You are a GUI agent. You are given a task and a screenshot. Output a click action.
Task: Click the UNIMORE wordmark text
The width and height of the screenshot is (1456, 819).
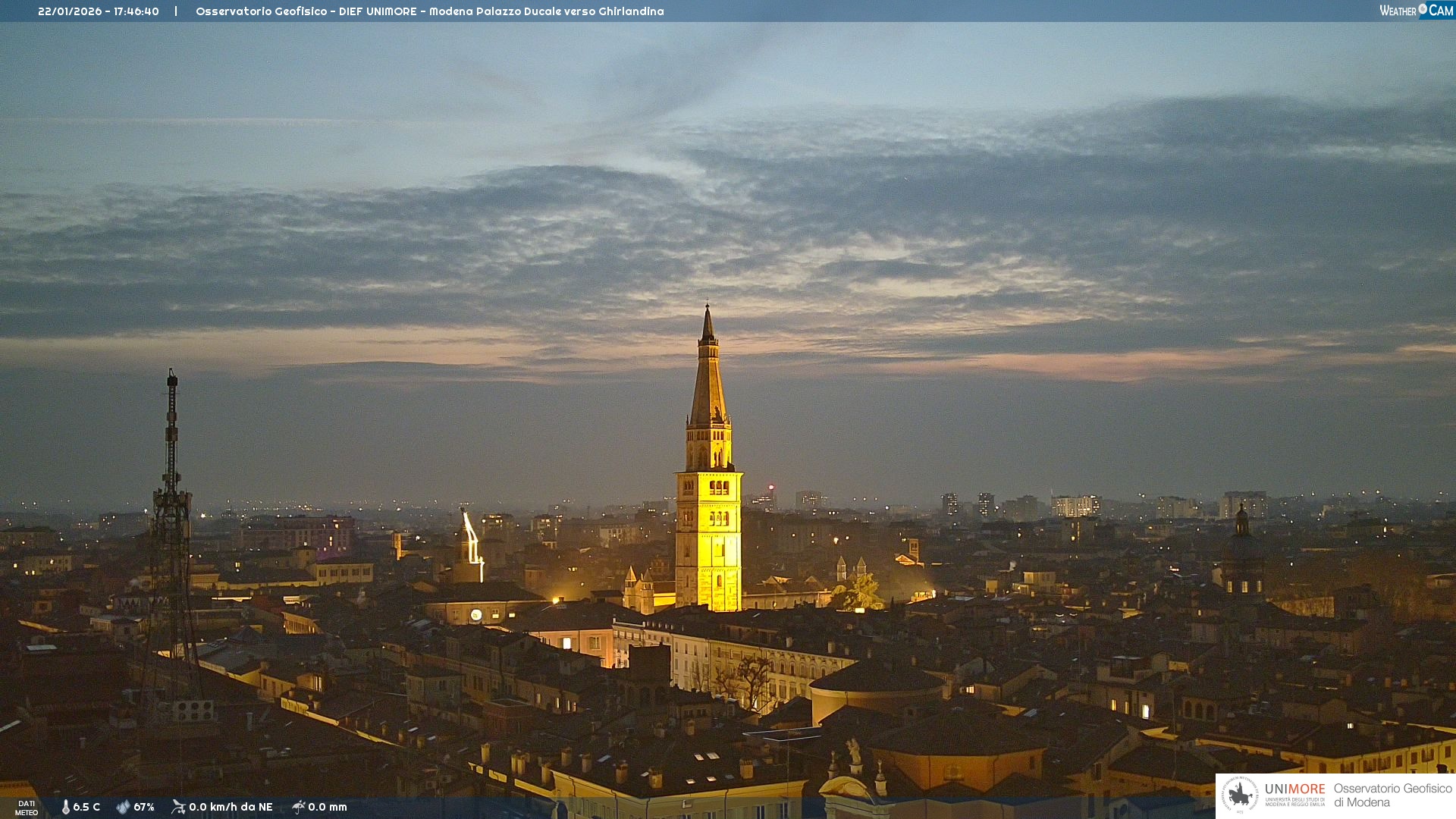[1294, 789]
